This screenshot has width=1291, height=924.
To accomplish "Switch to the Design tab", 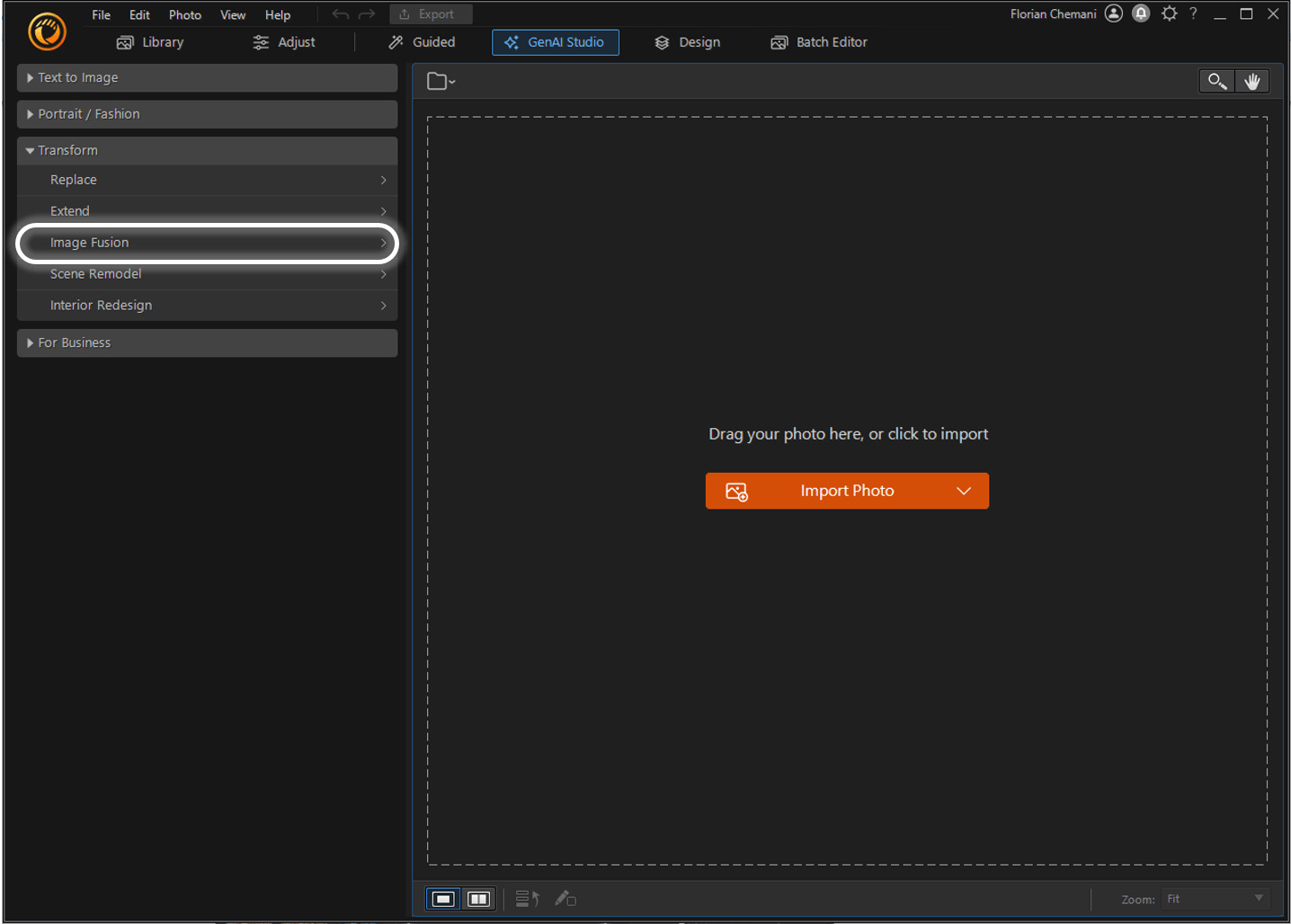I will pos(686,41).
